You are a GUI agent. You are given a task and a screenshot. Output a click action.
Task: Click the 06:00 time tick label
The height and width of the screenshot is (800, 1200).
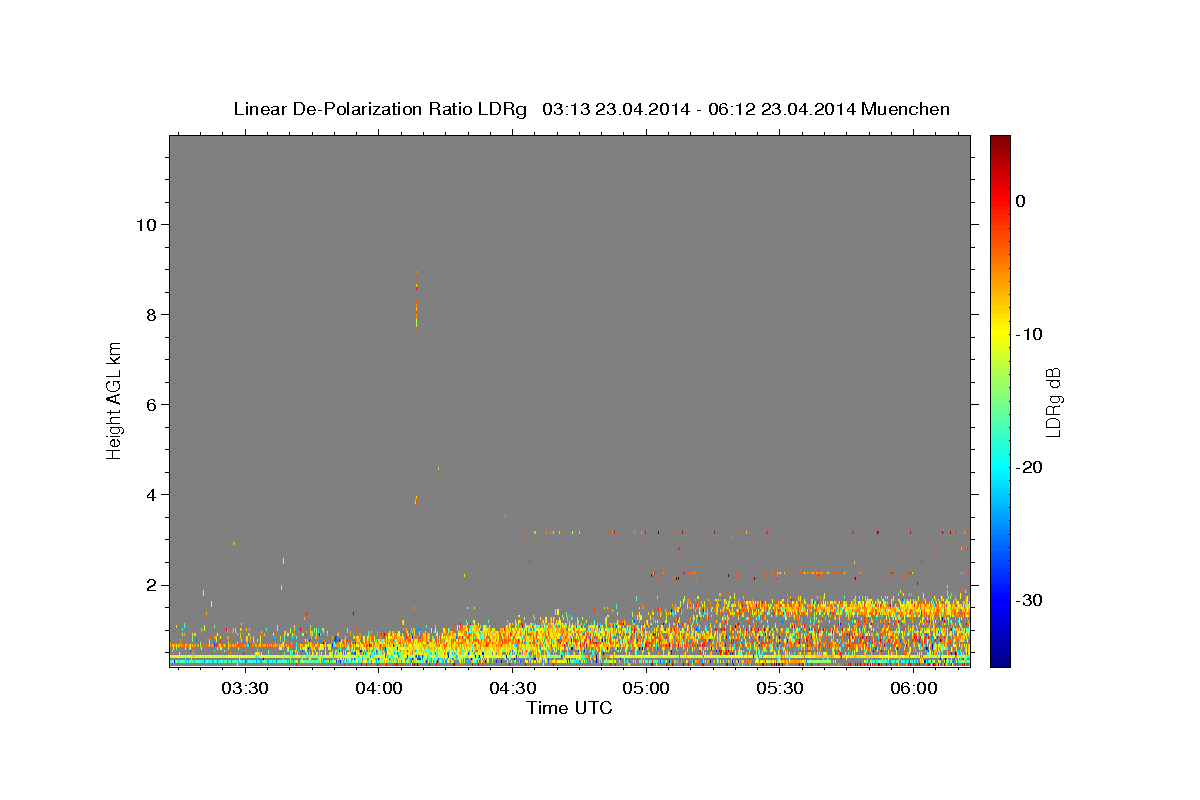point(914,689)
